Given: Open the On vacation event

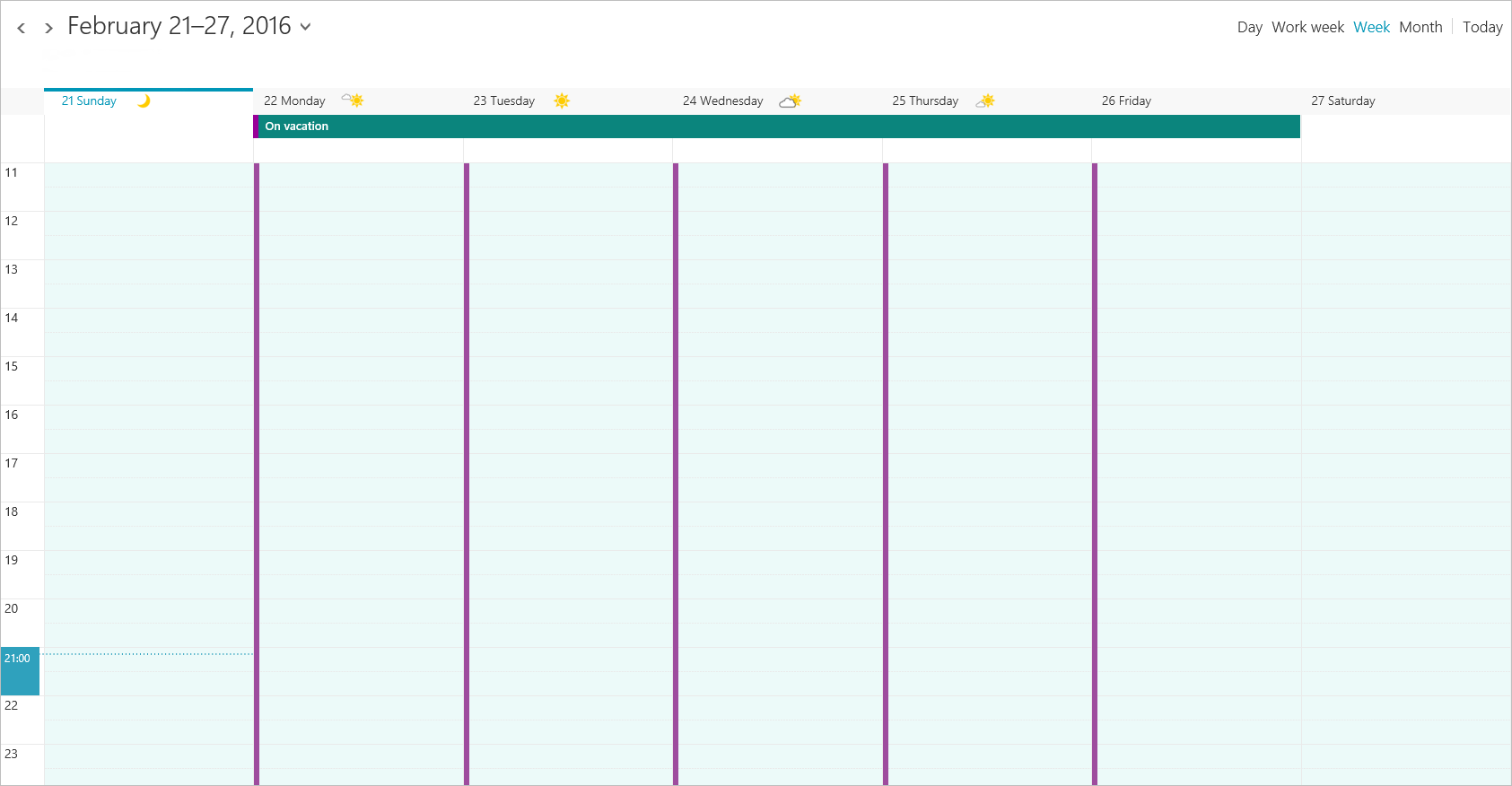Looking at the screenshot, I should click(776, 127).
